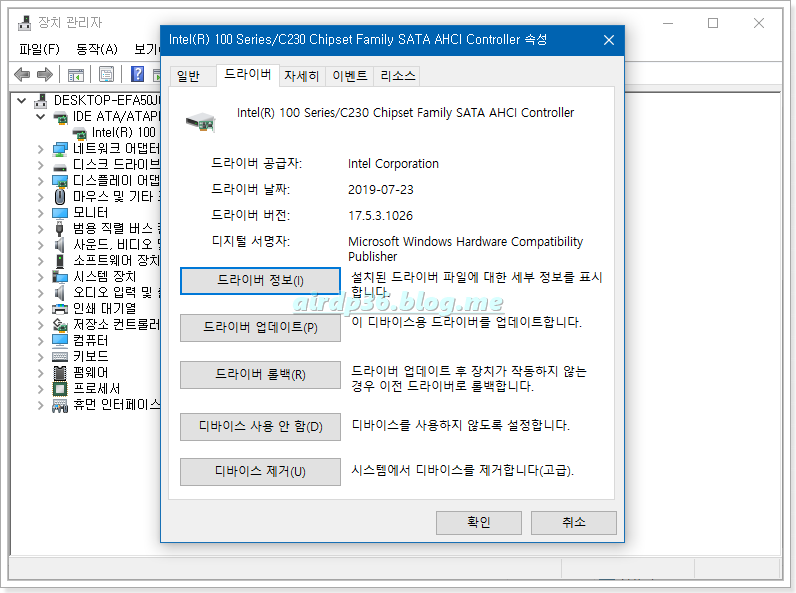The image size is (796, 593).
Task: Collapse the IDE ATA/ATAPI node
Action: [x=41, y=117]
